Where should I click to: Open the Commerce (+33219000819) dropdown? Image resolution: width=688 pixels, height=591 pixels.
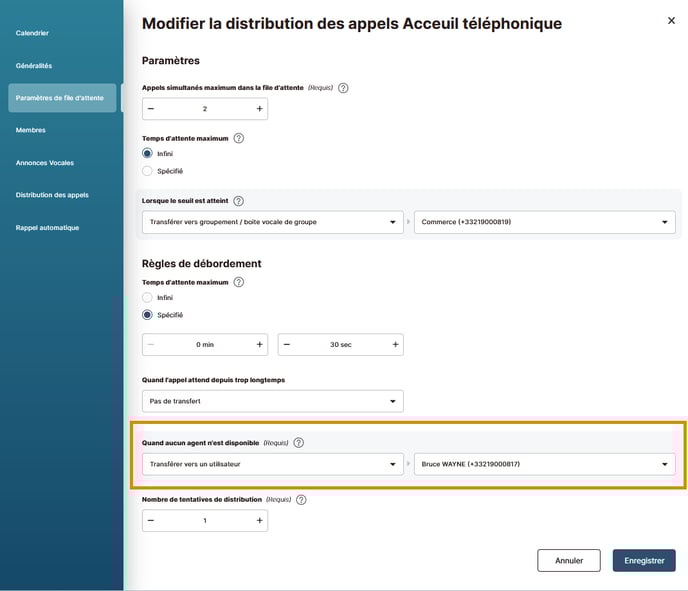(x=545, y=222)
